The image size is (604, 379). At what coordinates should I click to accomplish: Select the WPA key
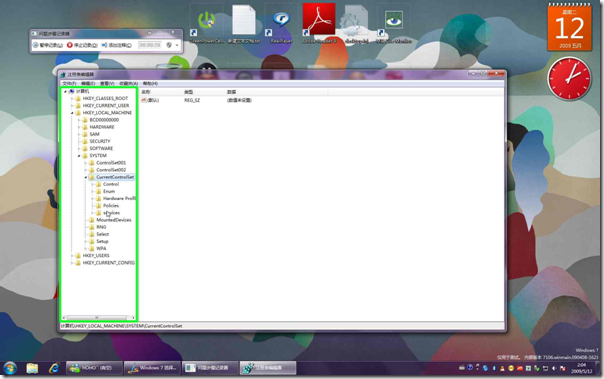101,249
